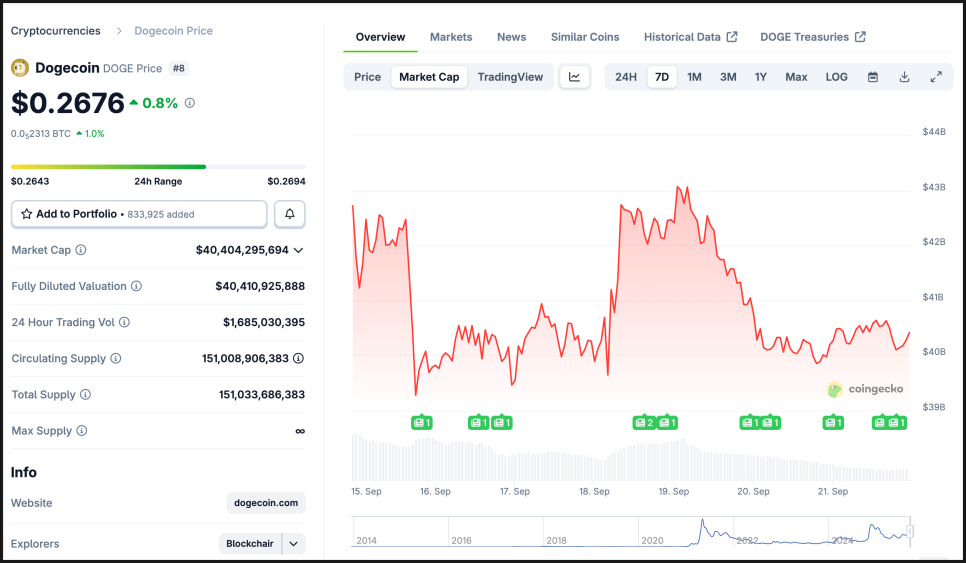This screenshot has width=966, height=563.
Task: Click info icon next to 0.8% change
Action: [190, 103]
